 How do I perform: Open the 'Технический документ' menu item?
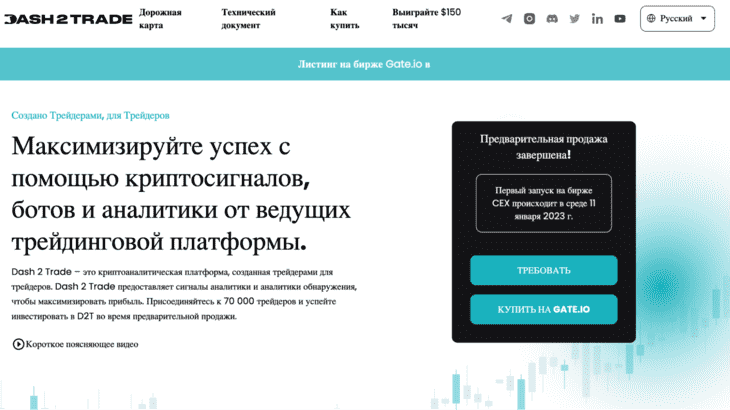click(x=248, y=19)
